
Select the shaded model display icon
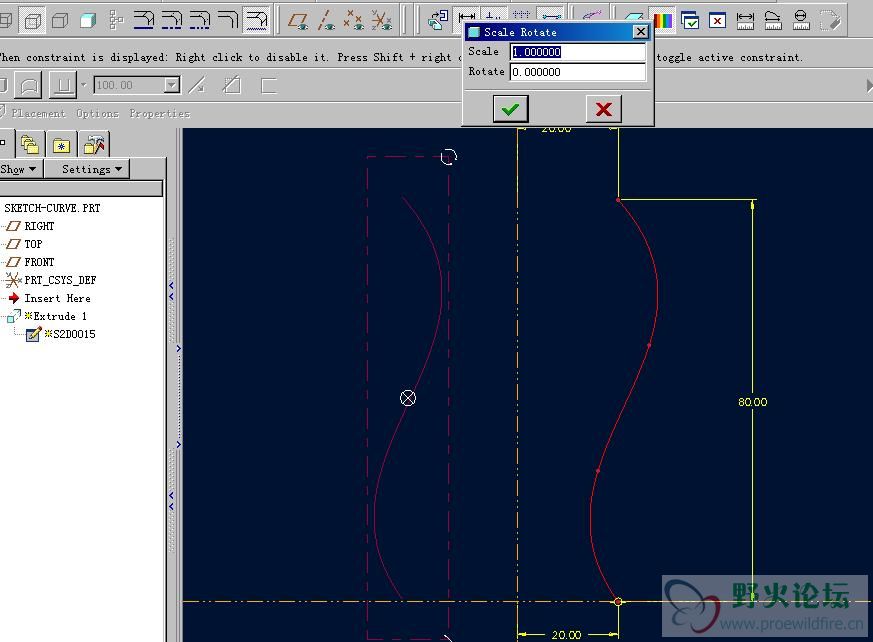(x=88, y=21)
